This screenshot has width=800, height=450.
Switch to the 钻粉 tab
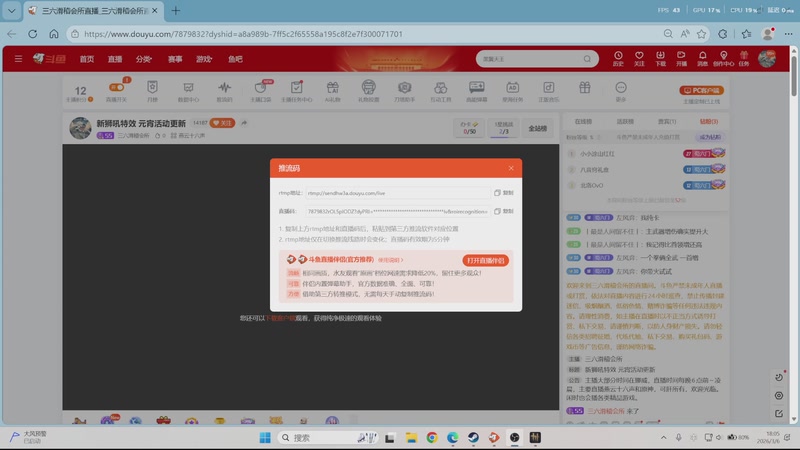pos(709,121)
